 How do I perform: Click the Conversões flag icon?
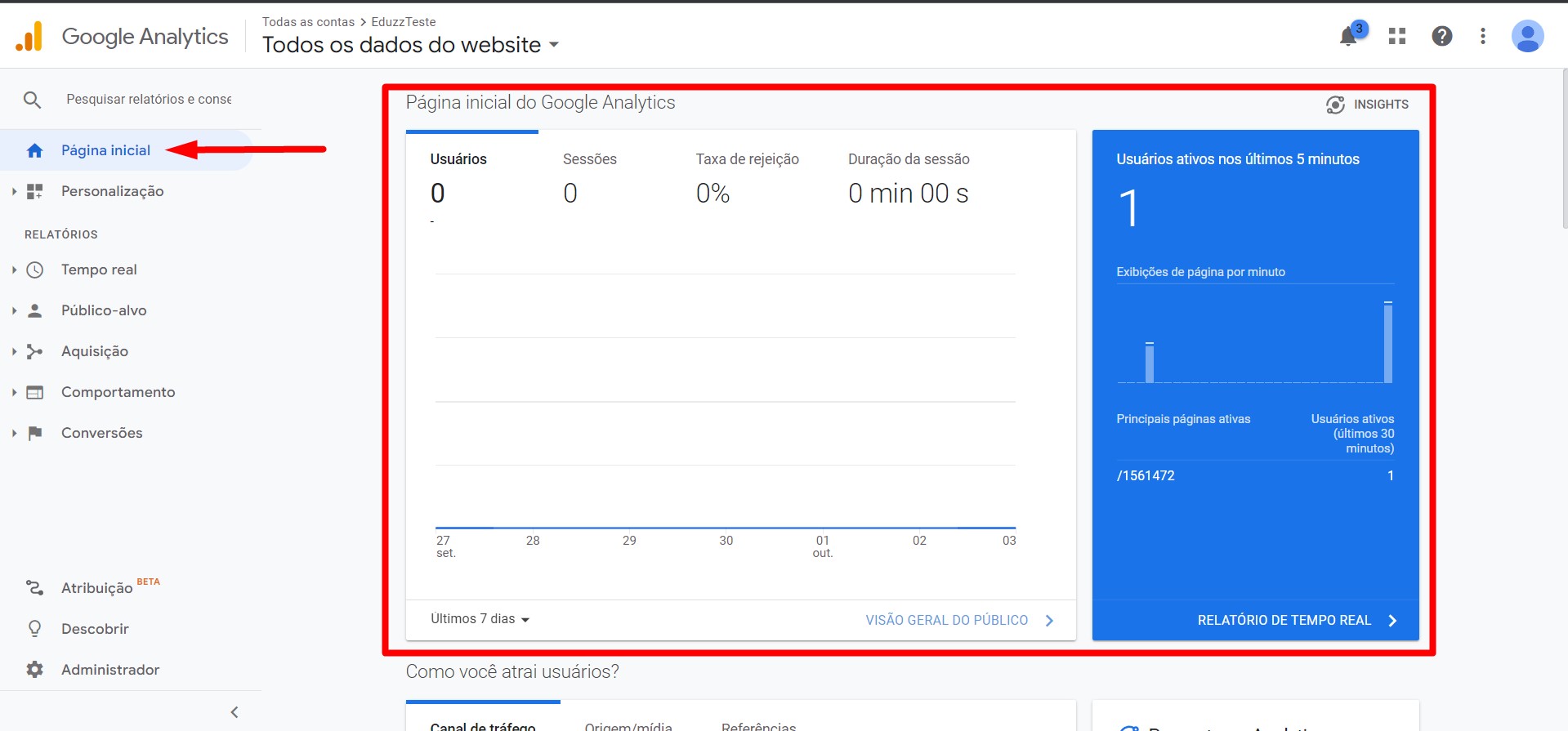click(x=34, y=433)
